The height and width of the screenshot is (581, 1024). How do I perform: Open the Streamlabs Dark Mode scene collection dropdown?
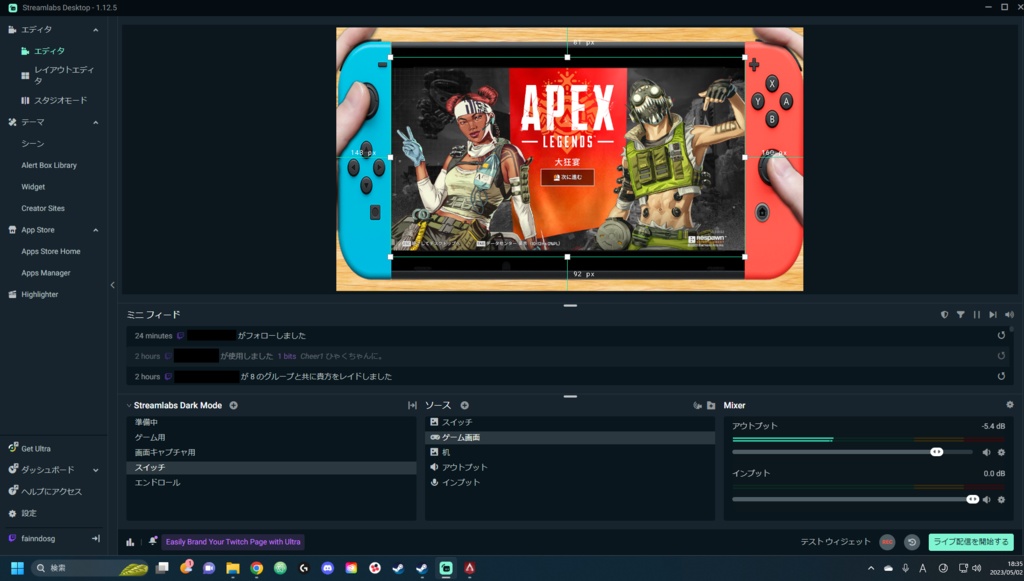174,405
